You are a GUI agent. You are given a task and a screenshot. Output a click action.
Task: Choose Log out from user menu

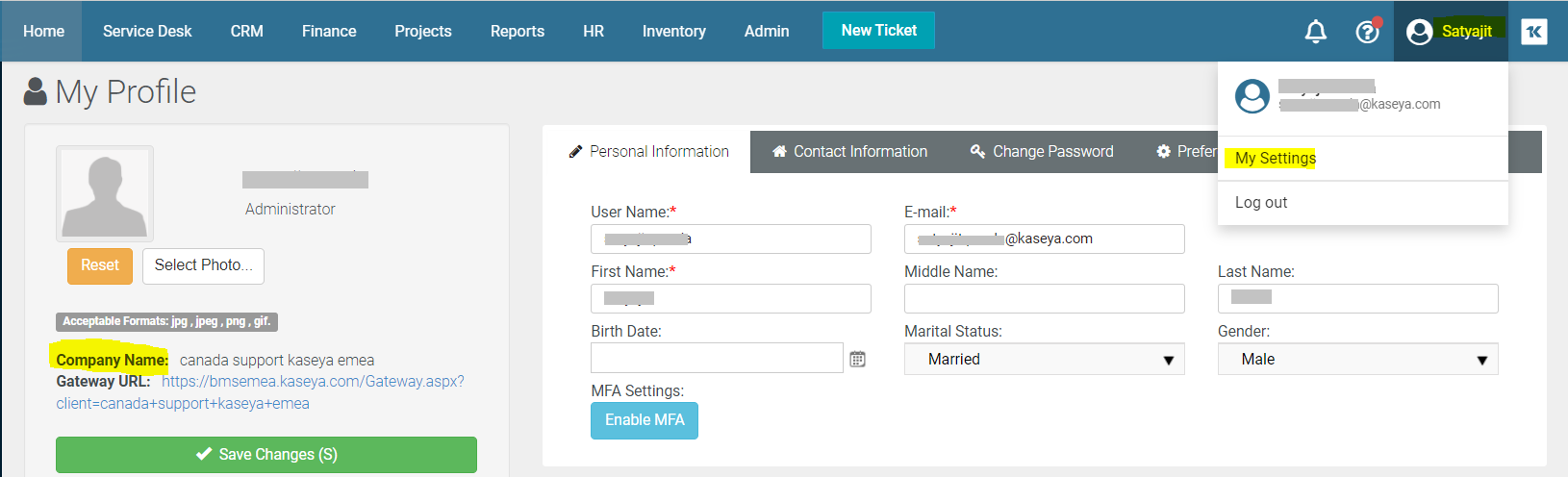pyautogui.click(x=1261, y=202)
